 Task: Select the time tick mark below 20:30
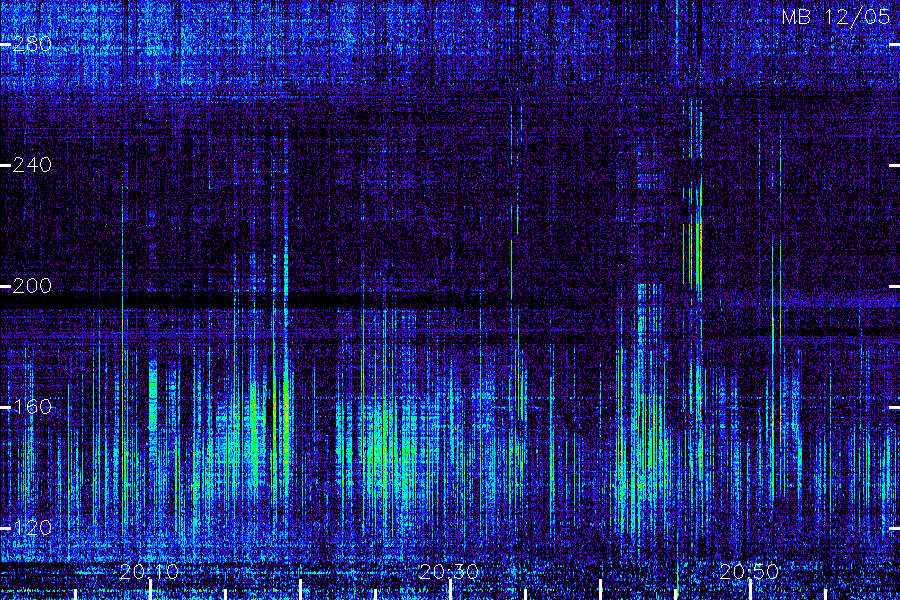pyautogui.click(x=451, y=590)
